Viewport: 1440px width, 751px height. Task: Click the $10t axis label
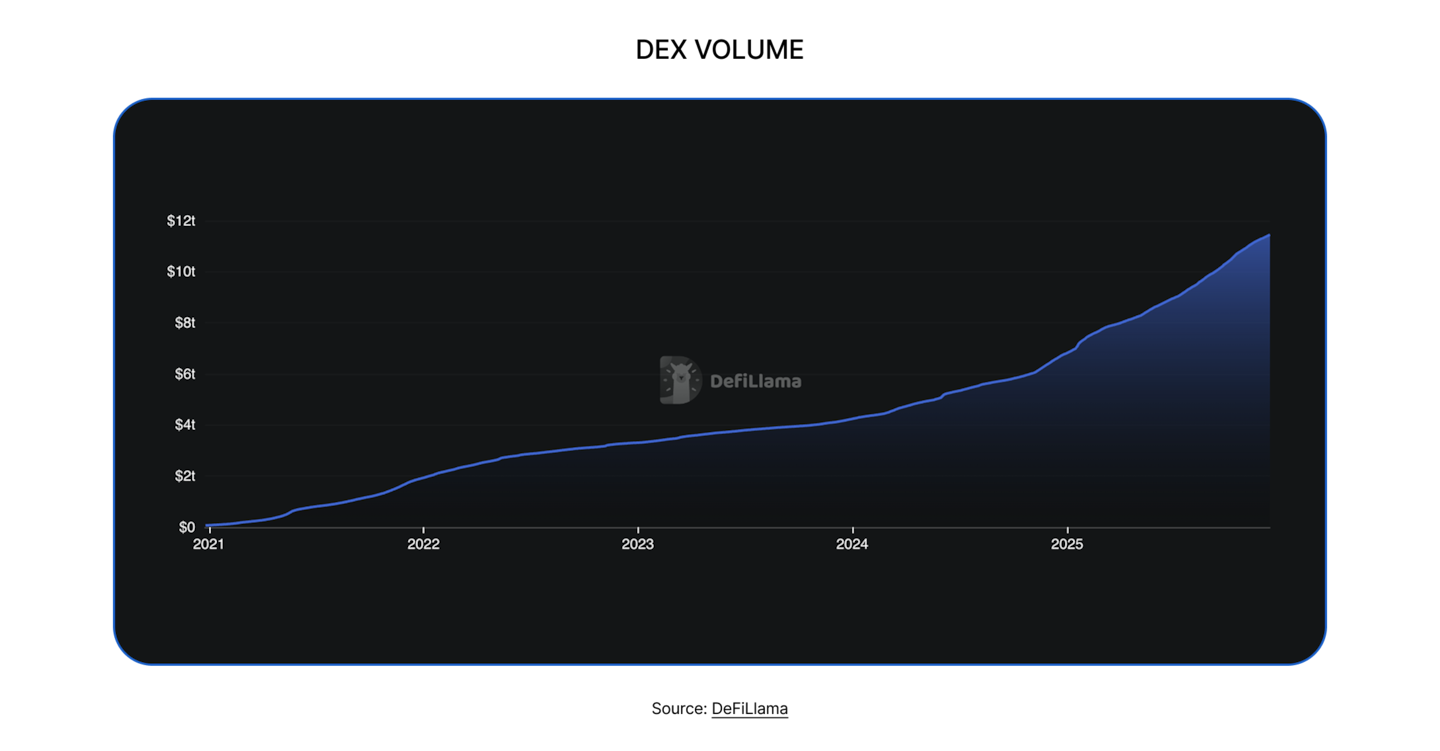tap(180, 272)
